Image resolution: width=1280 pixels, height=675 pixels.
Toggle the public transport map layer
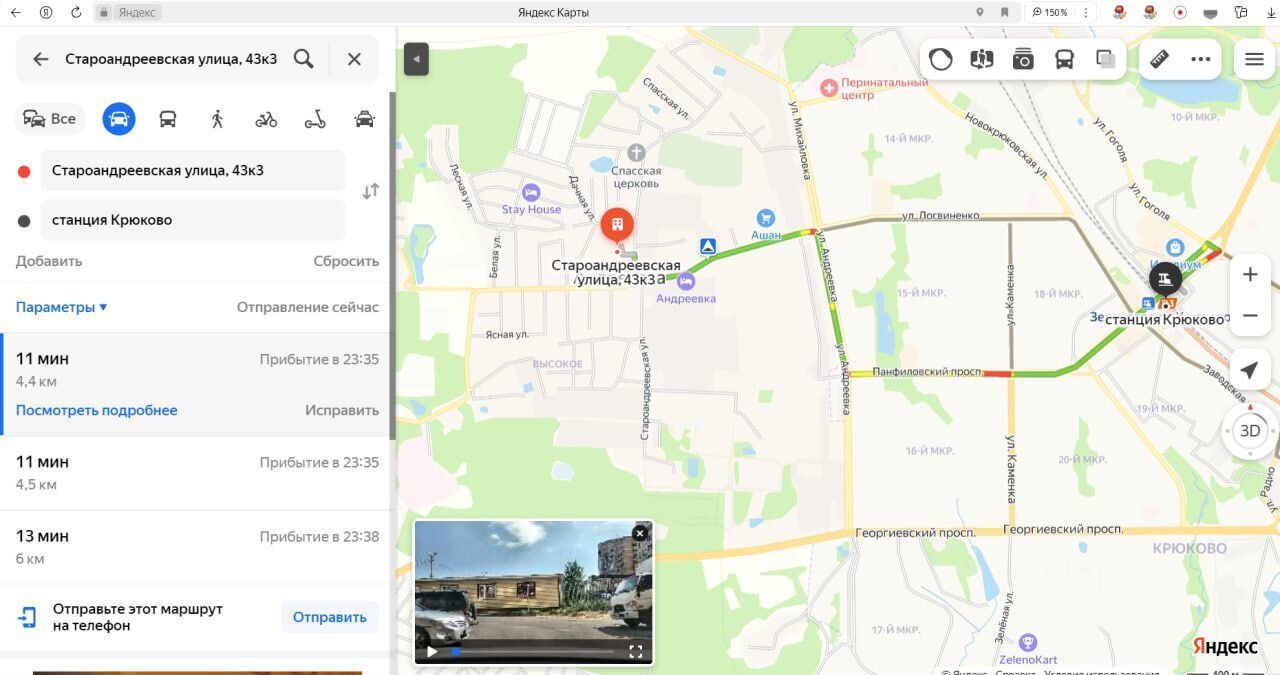(x=1064, y=59)
